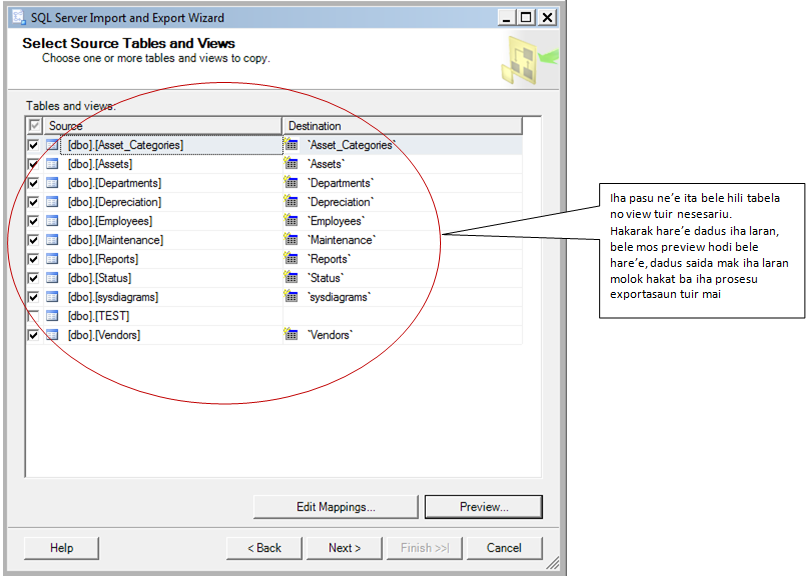
Task: Uncheck the [dbo].[Status] checkbox
Action: (34, 278)
